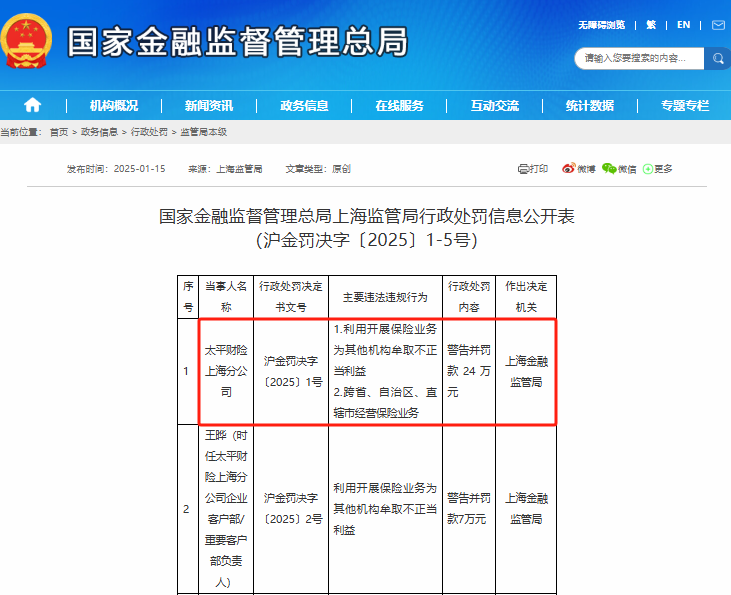
Task: Open the mail envelope icon
Action: pyautogui.click(x=718, y=25)
